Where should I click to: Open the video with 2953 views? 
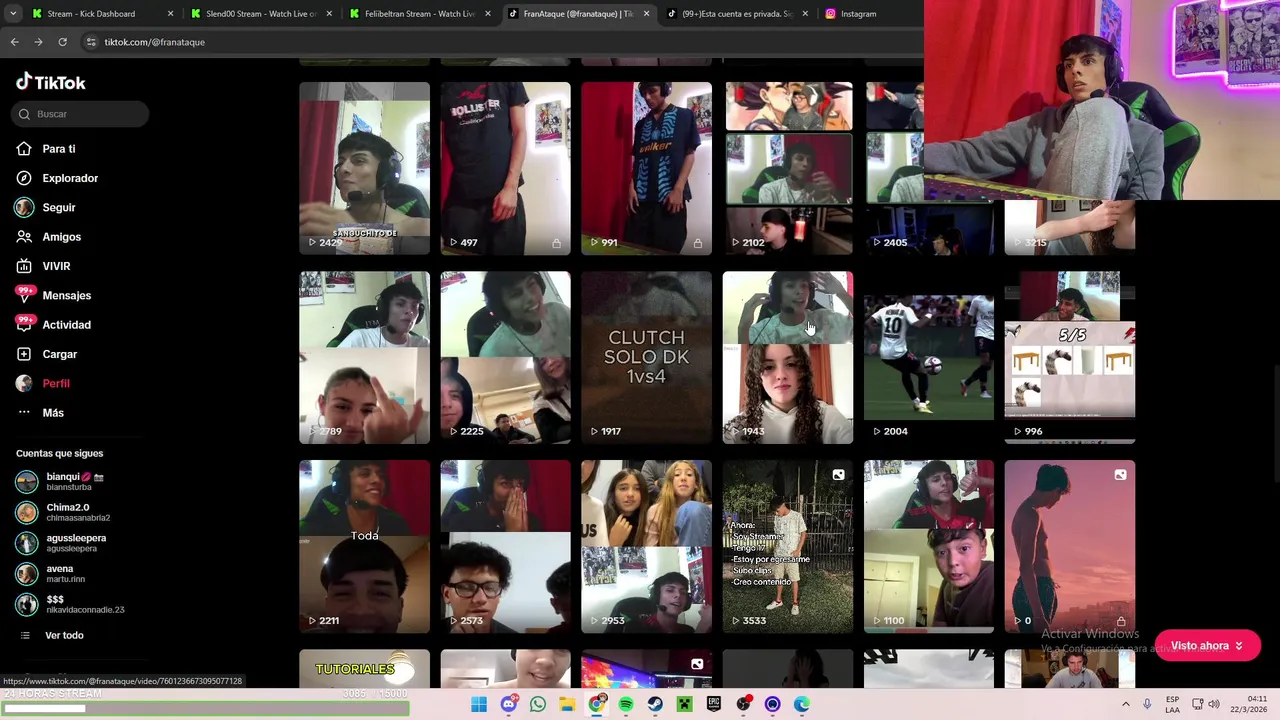646,546
